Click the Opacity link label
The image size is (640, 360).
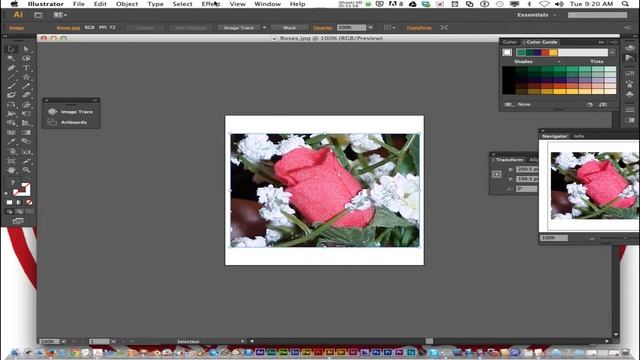click(323, 28)
